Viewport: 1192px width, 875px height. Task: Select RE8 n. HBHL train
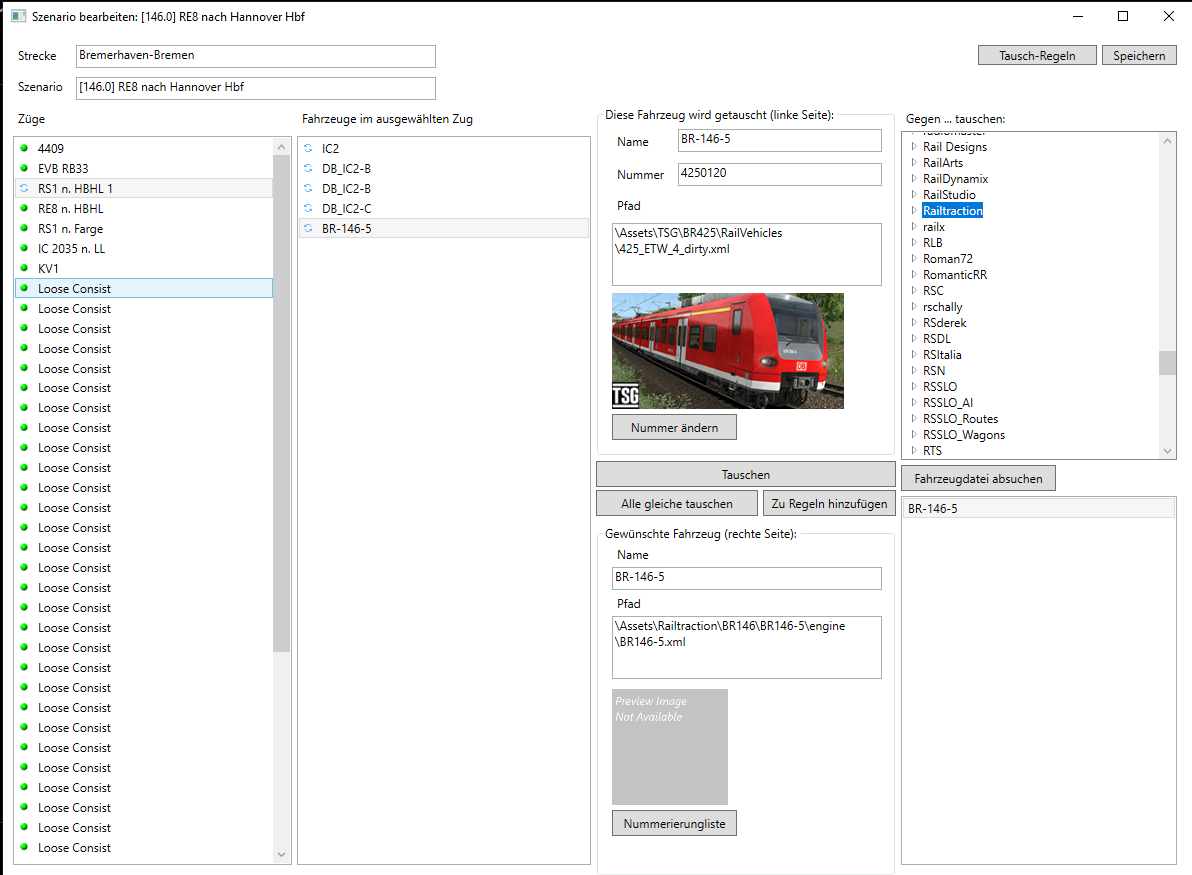(x=70, y=208)
